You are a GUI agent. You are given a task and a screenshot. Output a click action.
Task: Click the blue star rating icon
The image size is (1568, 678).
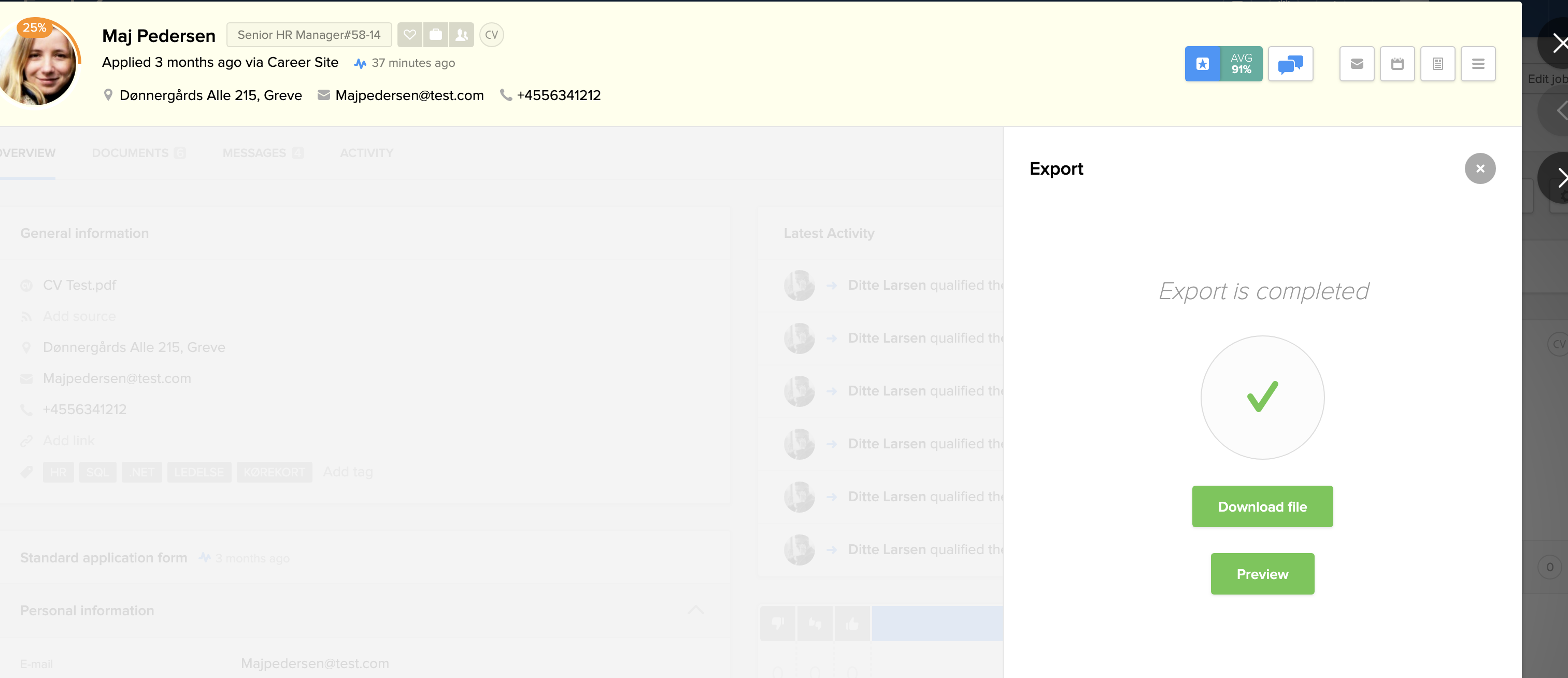click(x=1202, y=64)
